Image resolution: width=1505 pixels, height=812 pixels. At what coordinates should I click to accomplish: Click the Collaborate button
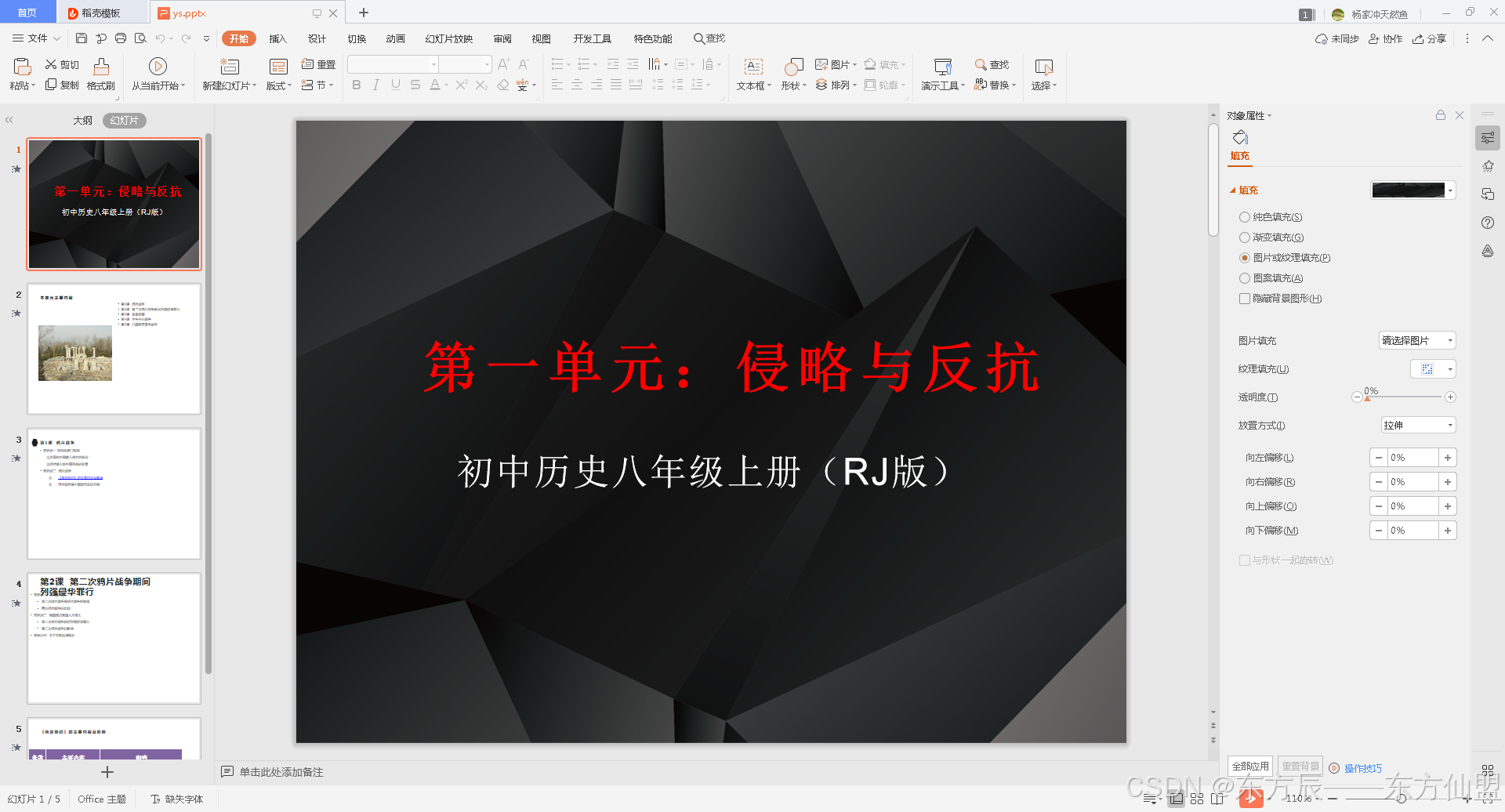pyautogui.click(x=1385, y=38)
